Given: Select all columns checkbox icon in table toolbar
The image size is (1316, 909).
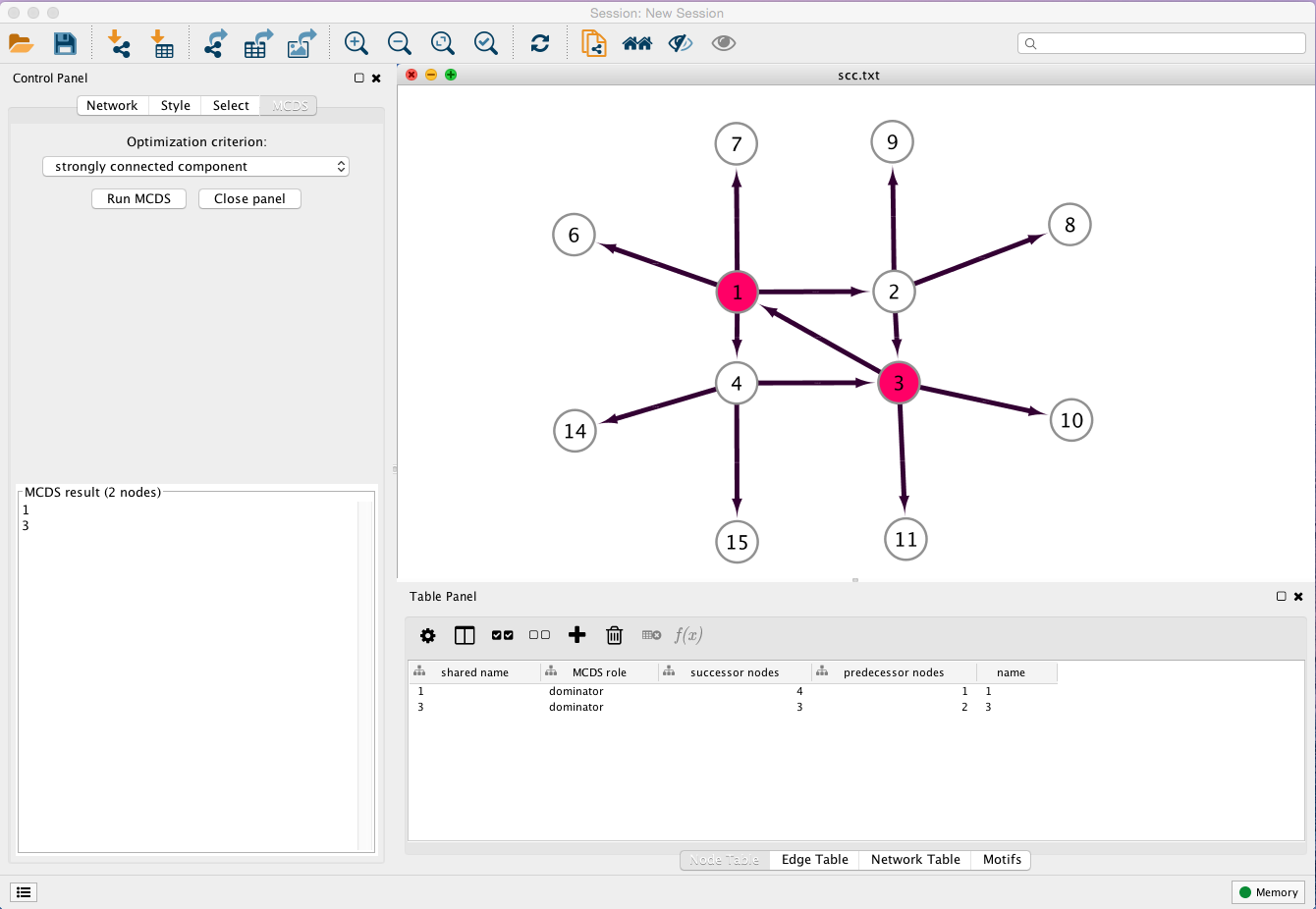Looking at the screenshot, I should (x=502, y=635).
